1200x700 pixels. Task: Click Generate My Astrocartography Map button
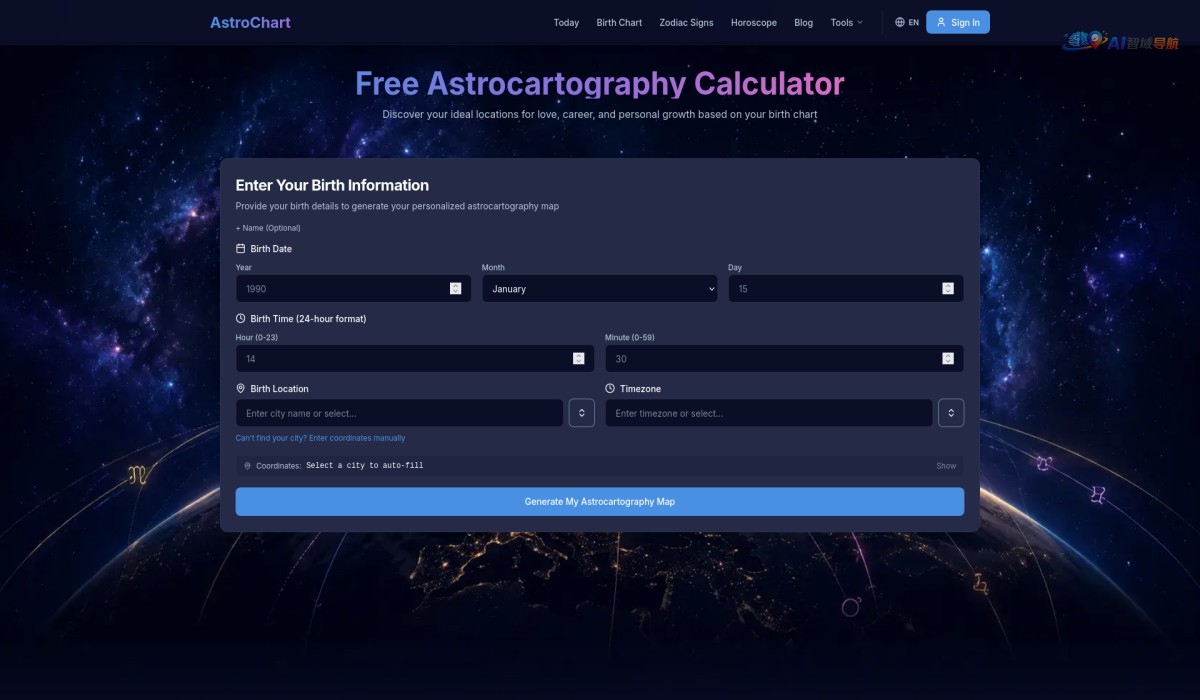tap(600, 502)
